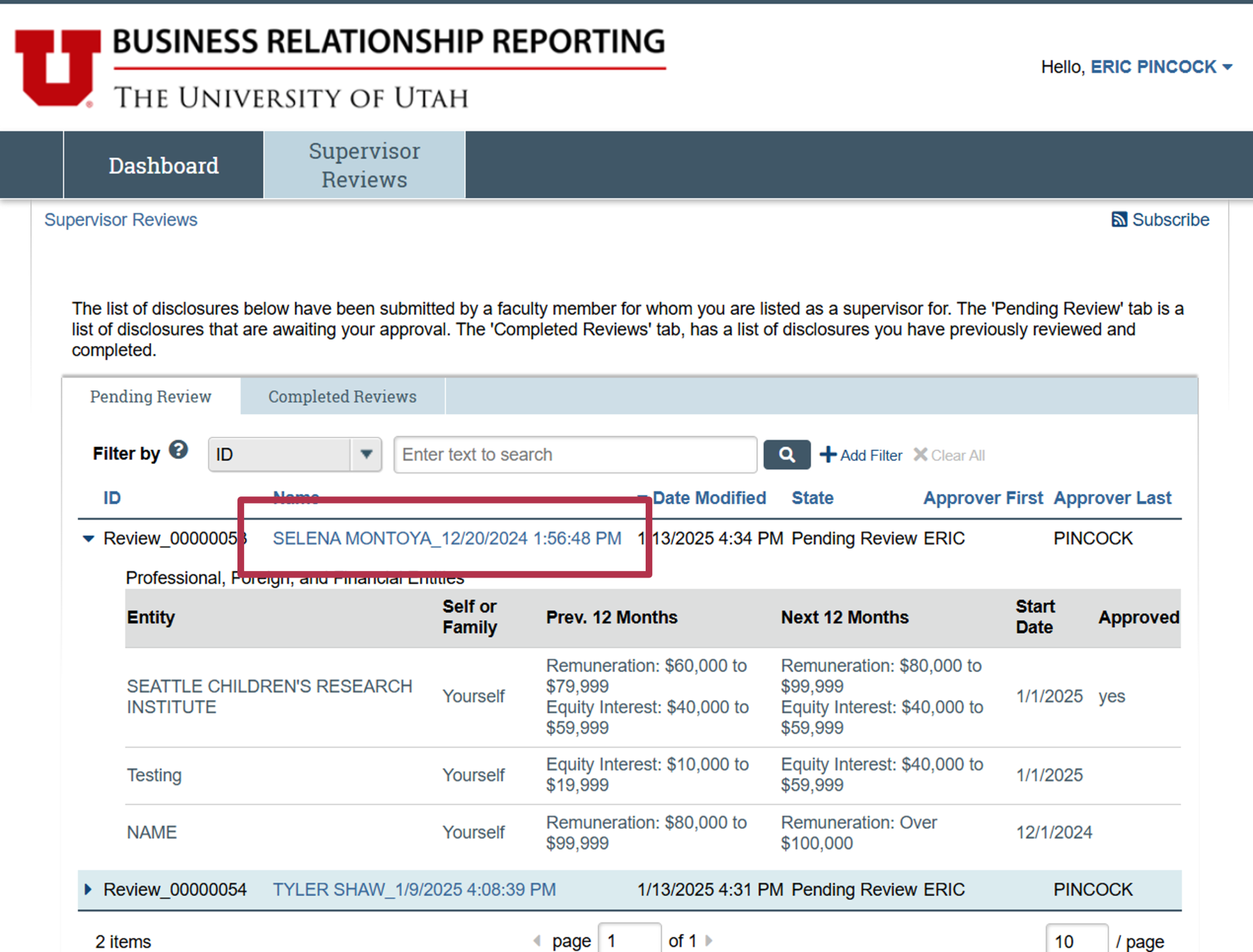
Task: Click the 12/1/2024 start date cell
Action: [1054, 832]
